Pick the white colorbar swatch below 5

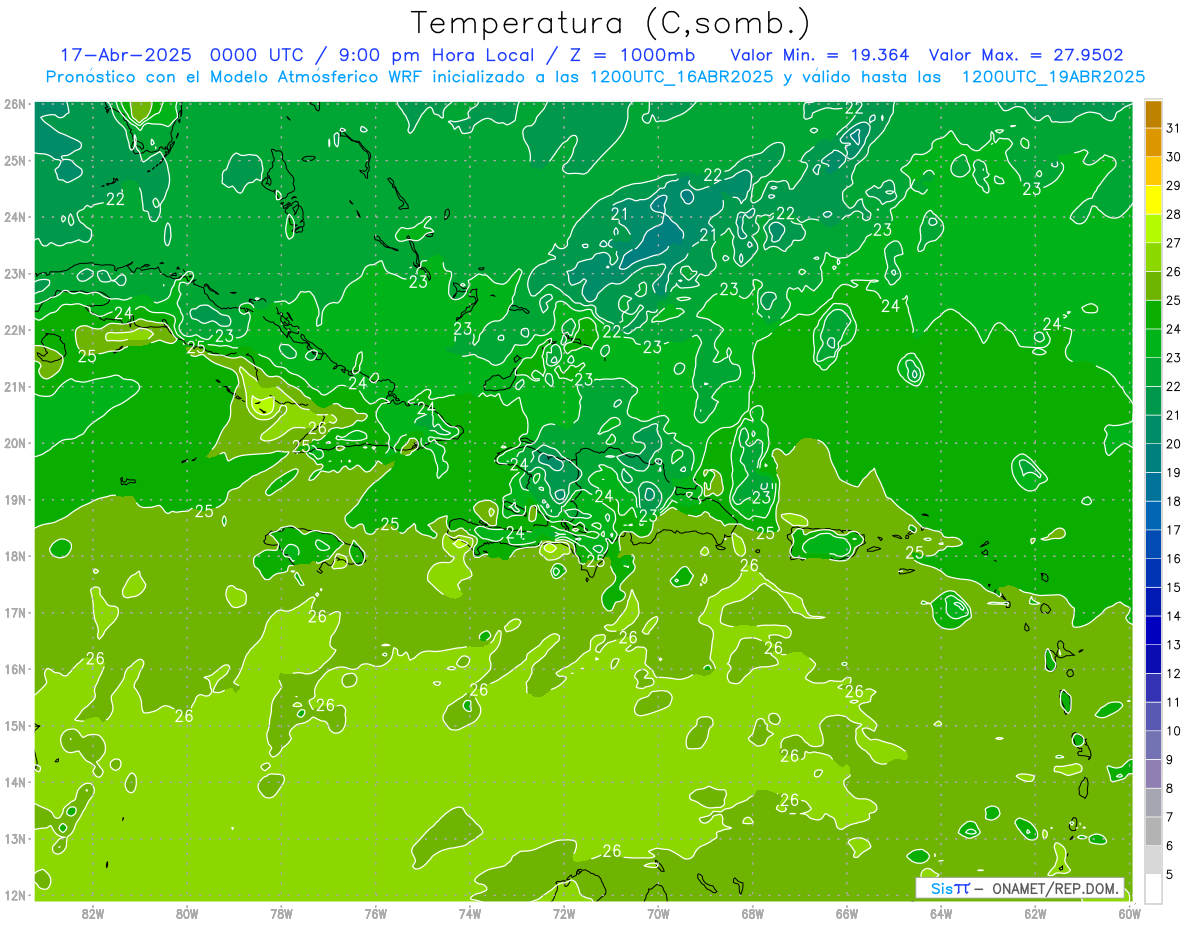[1153, 887]
